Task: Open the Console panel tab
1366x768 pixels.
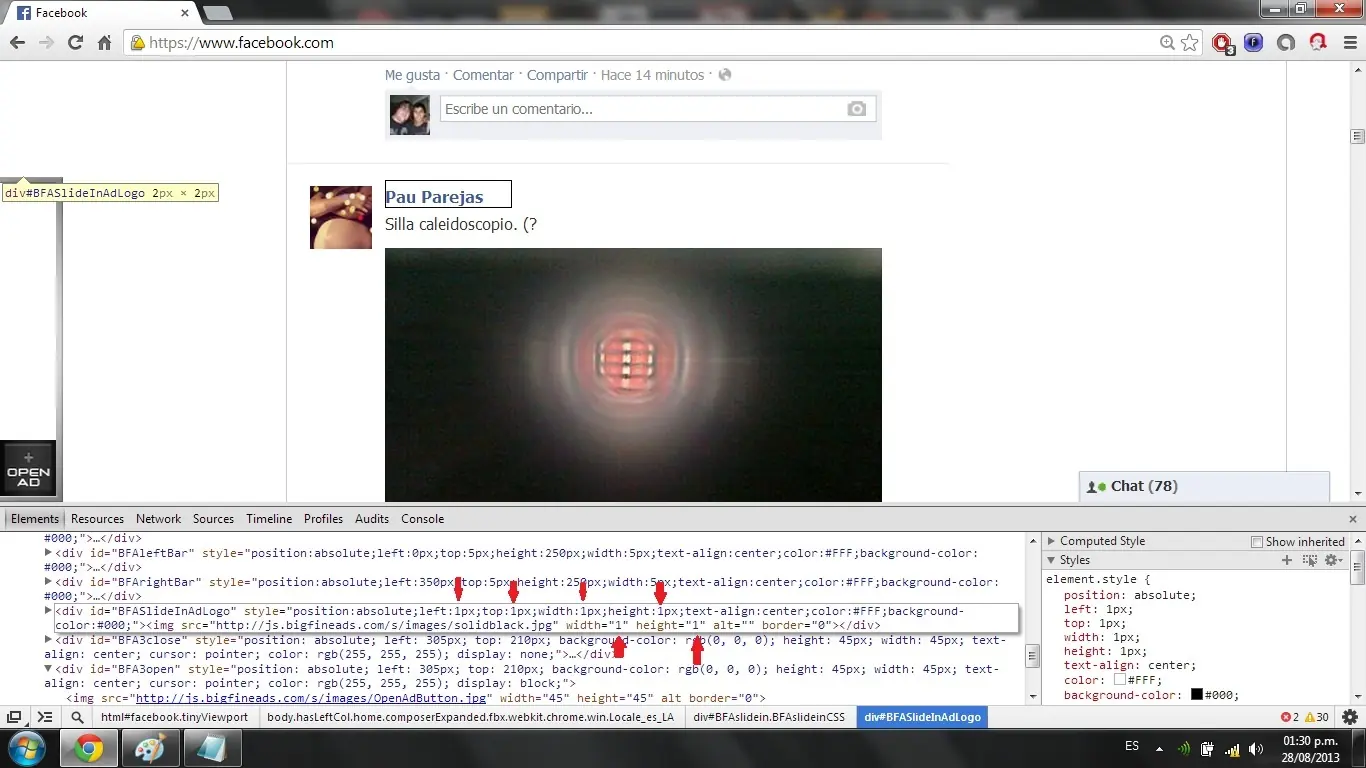Action: 422,519
